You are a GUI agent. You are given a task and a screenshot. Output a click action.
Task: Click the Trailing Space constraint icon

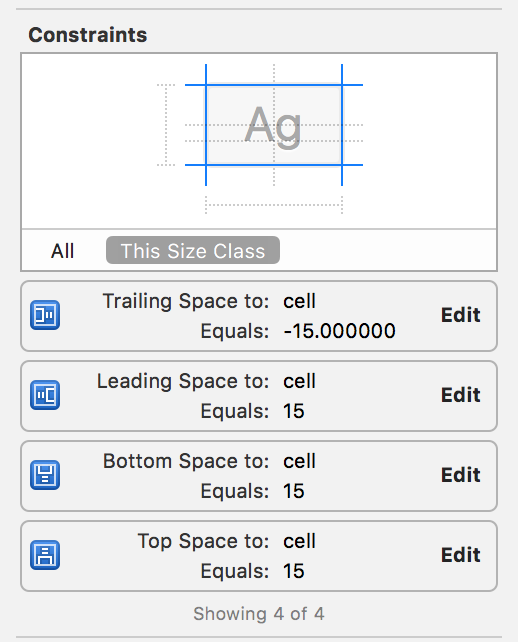click(x=45, y=315)
